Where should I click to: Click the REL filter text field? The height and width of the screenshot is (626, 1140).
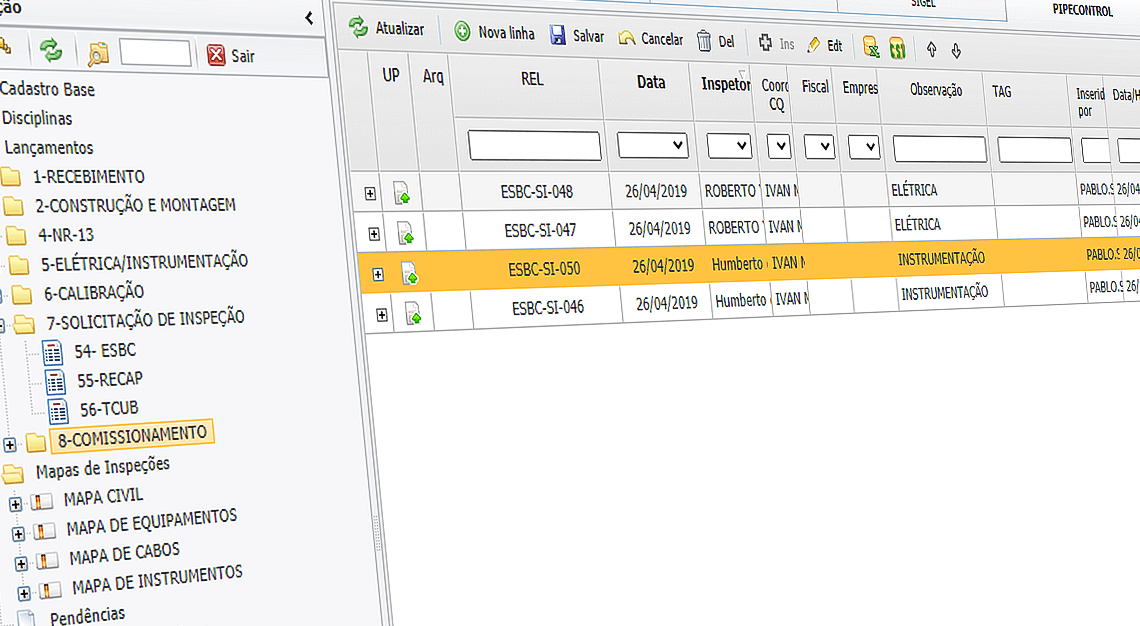tap(535, 146)
